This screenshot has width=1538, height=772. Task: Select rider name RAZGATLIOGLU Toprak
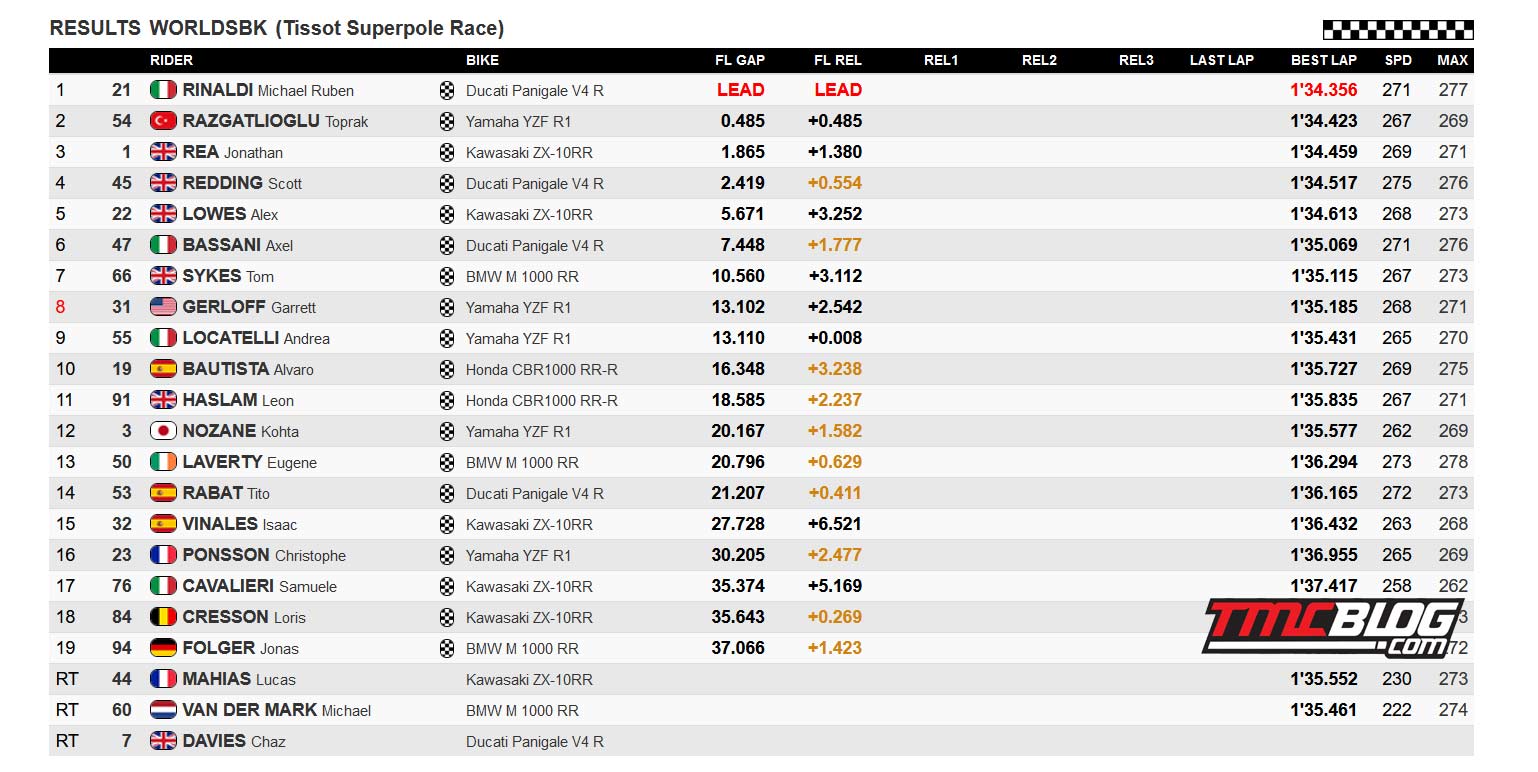pyautogui.click(x=275, y=121)
